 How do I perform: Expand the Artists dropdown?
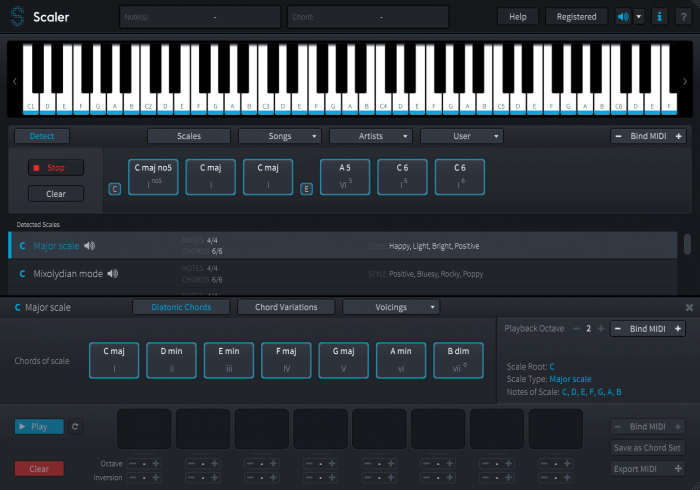pyautogui.click(x=371, y=136)
